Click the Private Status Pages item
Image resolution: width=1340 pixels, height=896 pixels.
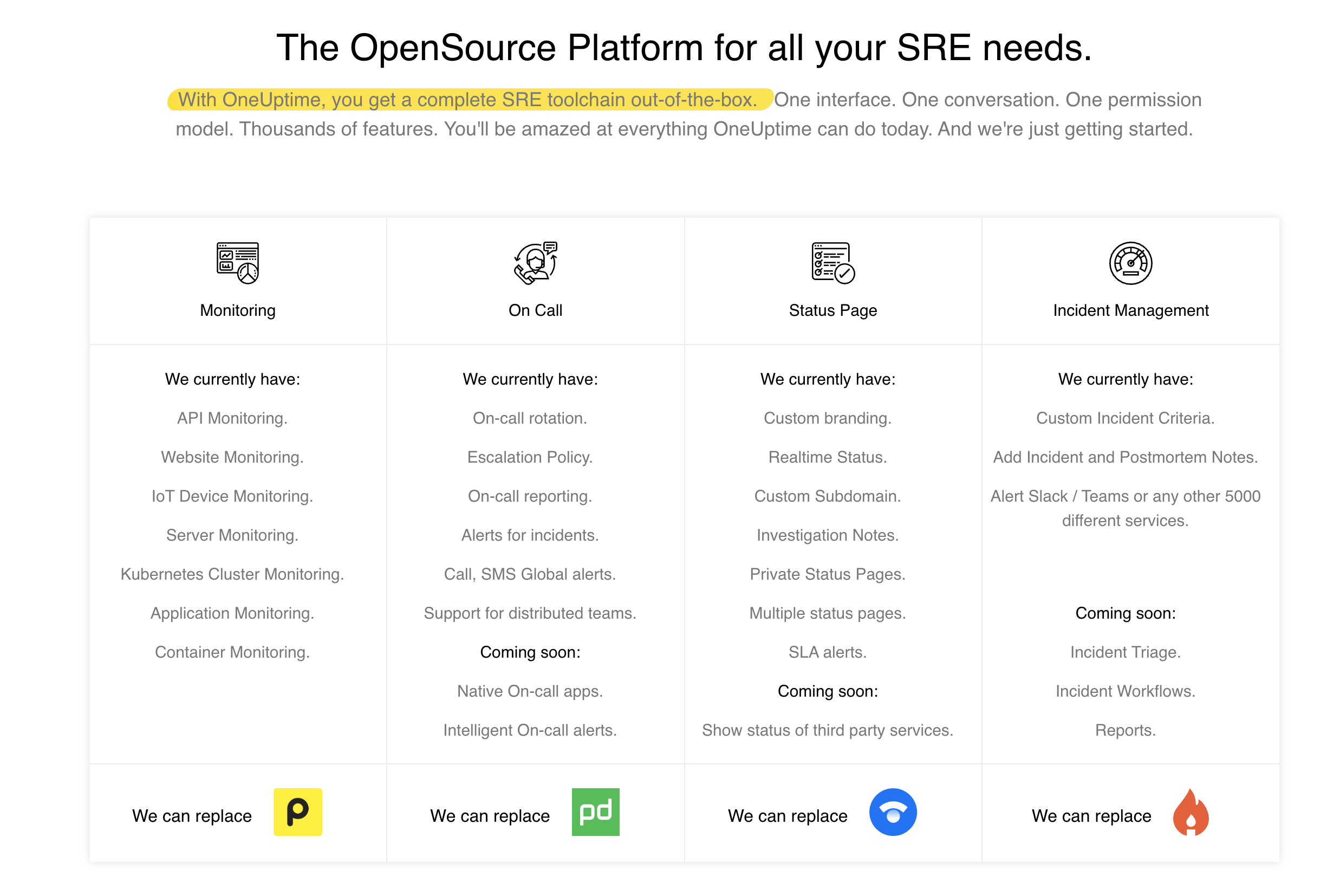point(827,574)
